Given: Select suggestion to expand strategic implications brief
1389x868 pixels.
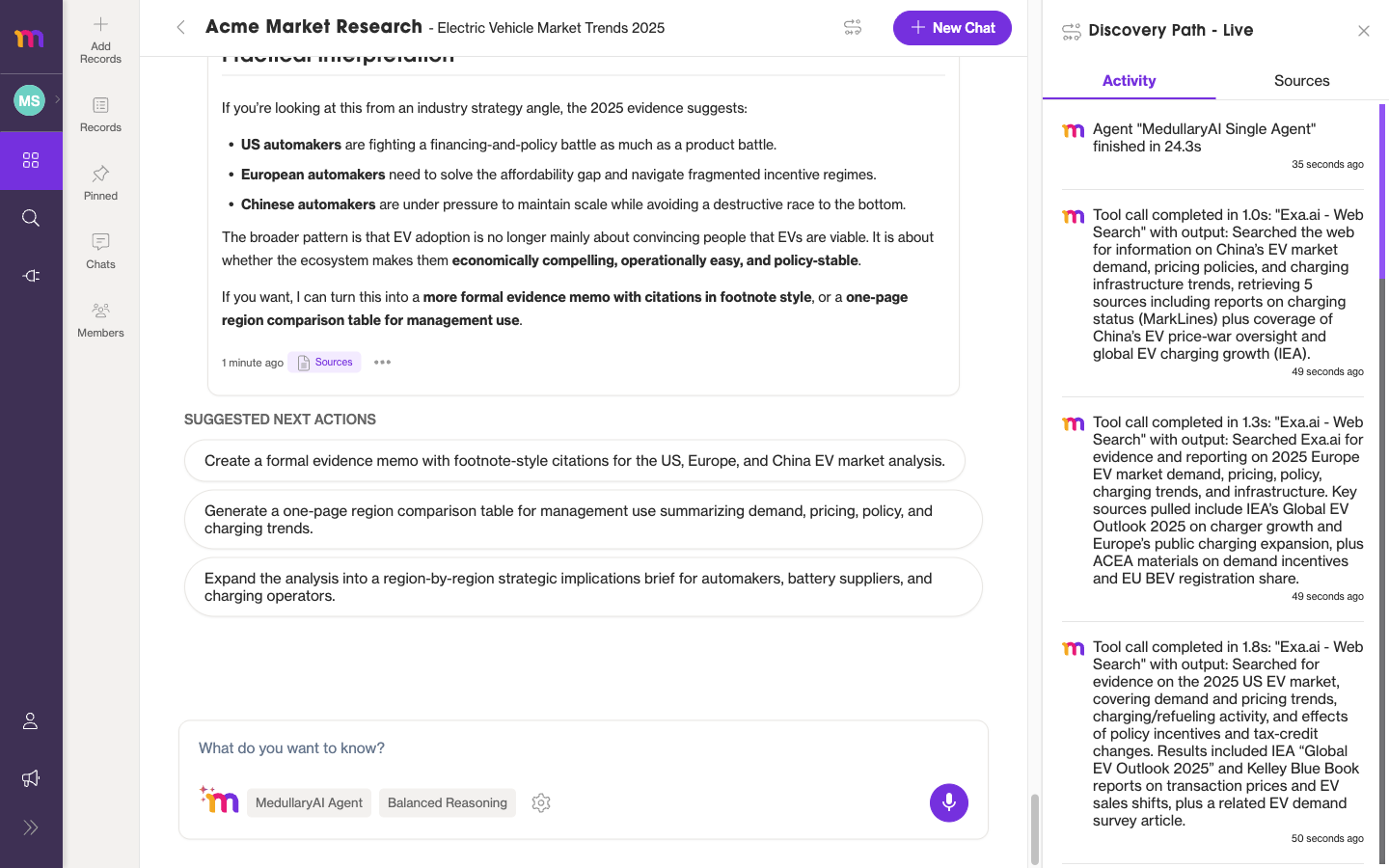Looking at the screenshot, I should [584, 587].
